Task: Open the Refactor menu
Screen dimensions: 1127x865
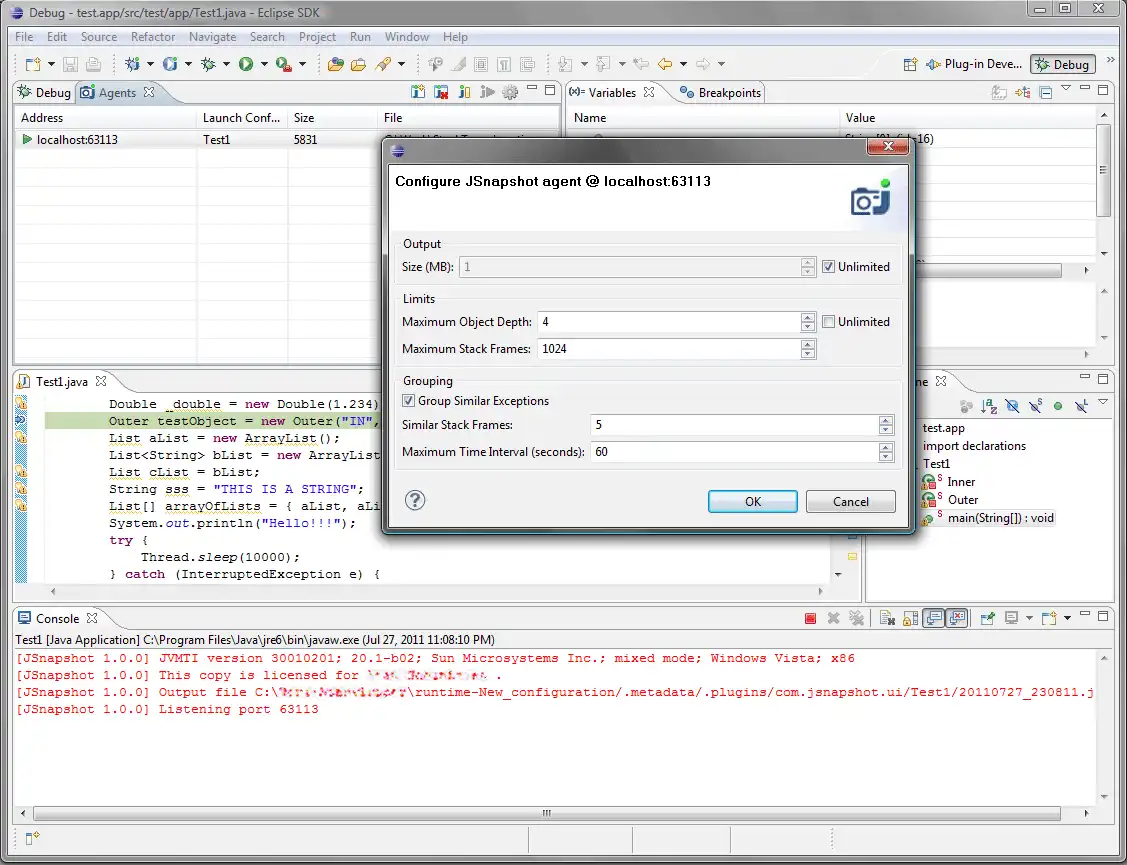Action: pyautogui.click(x=152, y=37)
